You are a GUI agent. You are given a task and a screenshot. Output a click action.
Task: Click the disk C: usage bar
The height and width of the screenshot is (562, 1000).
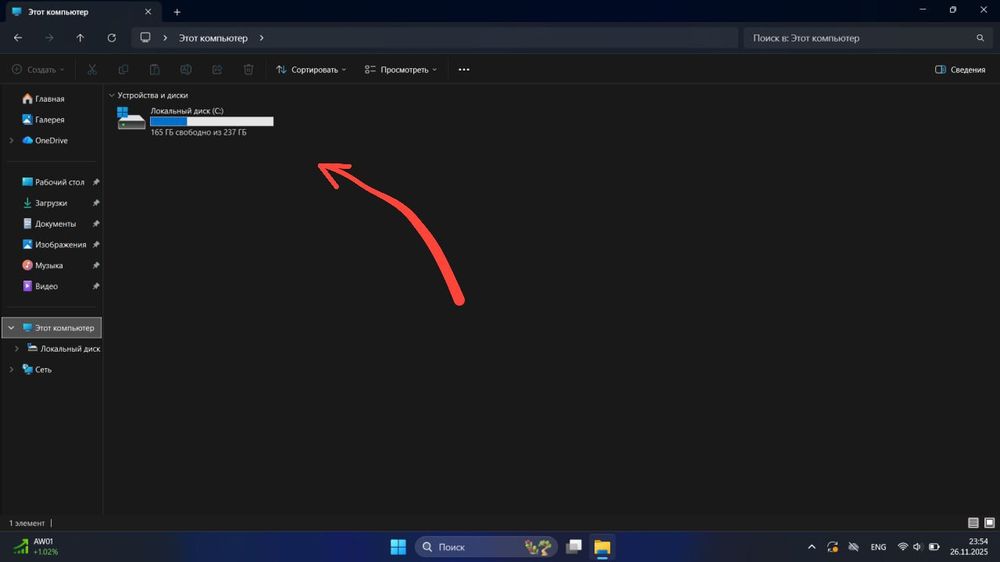[212, 121]
